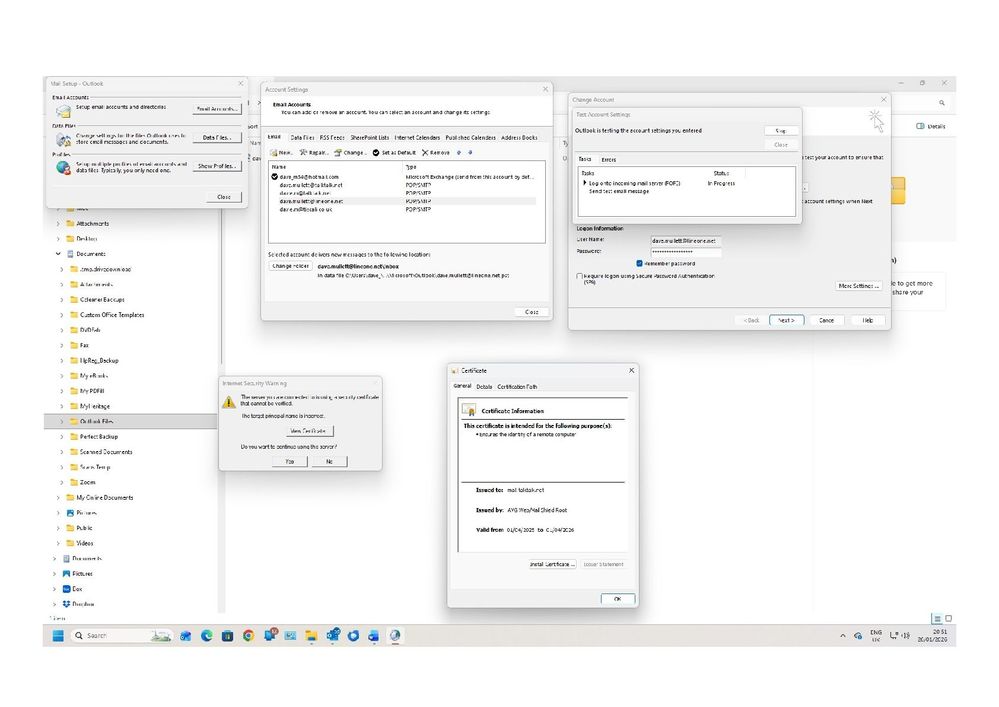Viewport: 999px width, 707px height.
Task: Click Stop button in Test Account Settings
Action: [780, 131]
